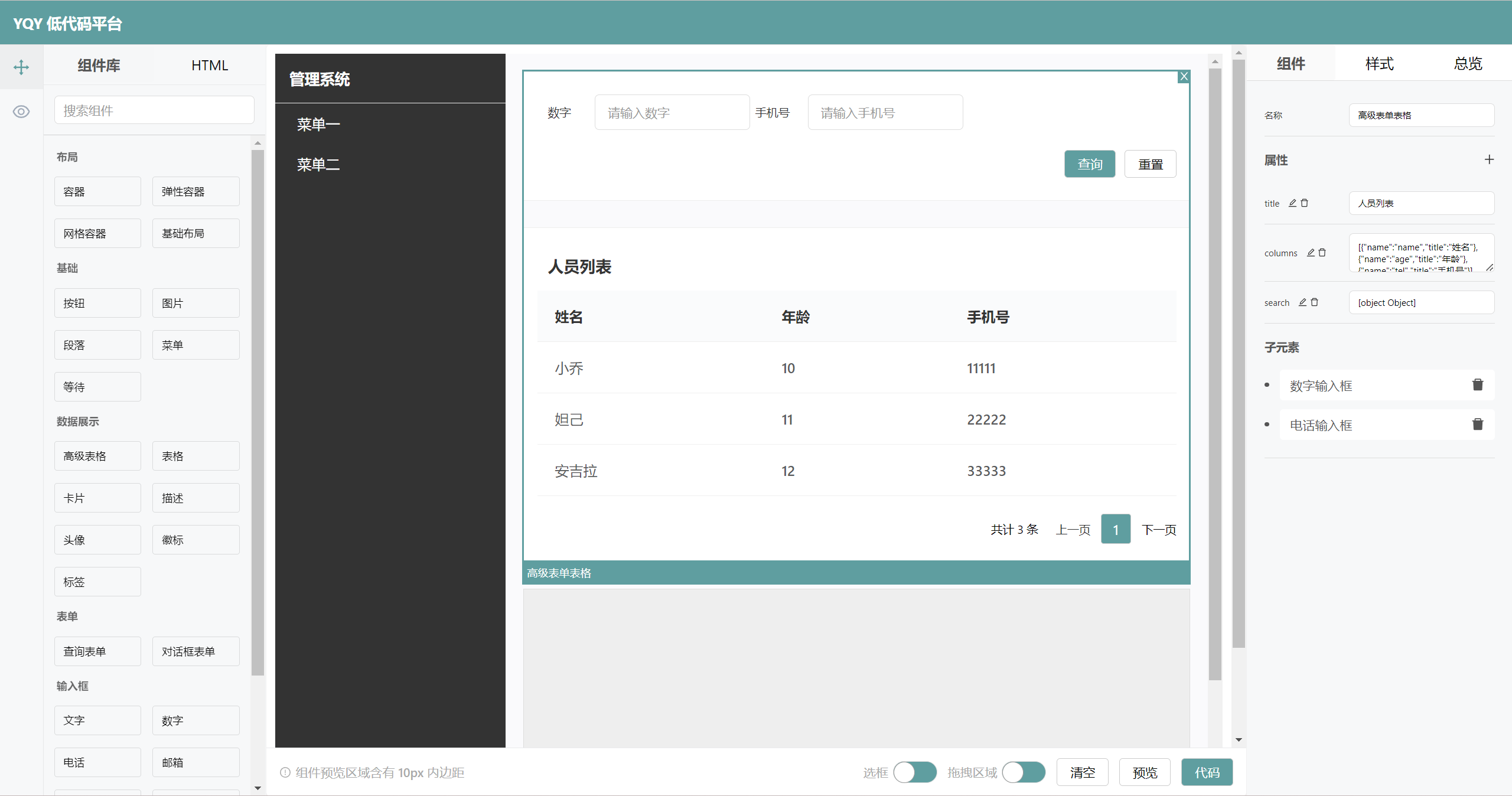The height and width of the screenshot is (796, 1512).
Task: Pick the 描述 component
Action: point(195,498)
